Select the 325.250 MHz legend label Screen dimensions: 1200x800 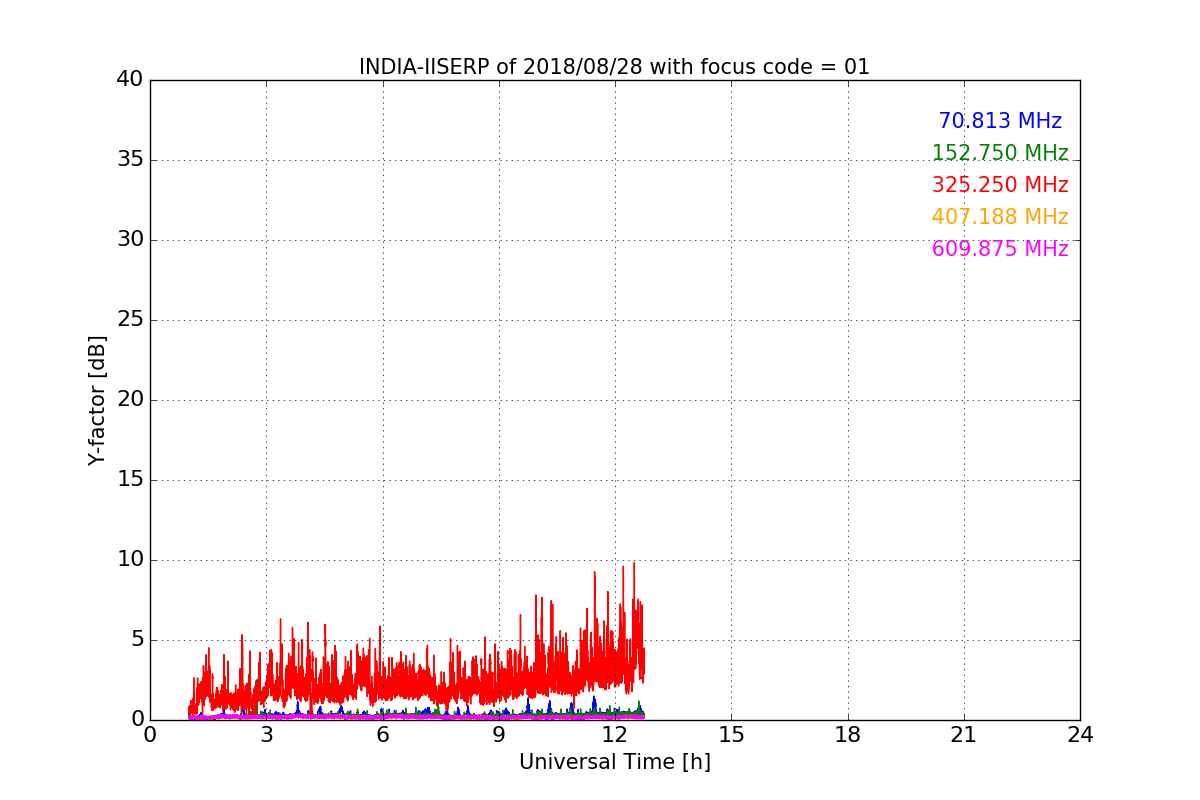[x=1000, y=185]
